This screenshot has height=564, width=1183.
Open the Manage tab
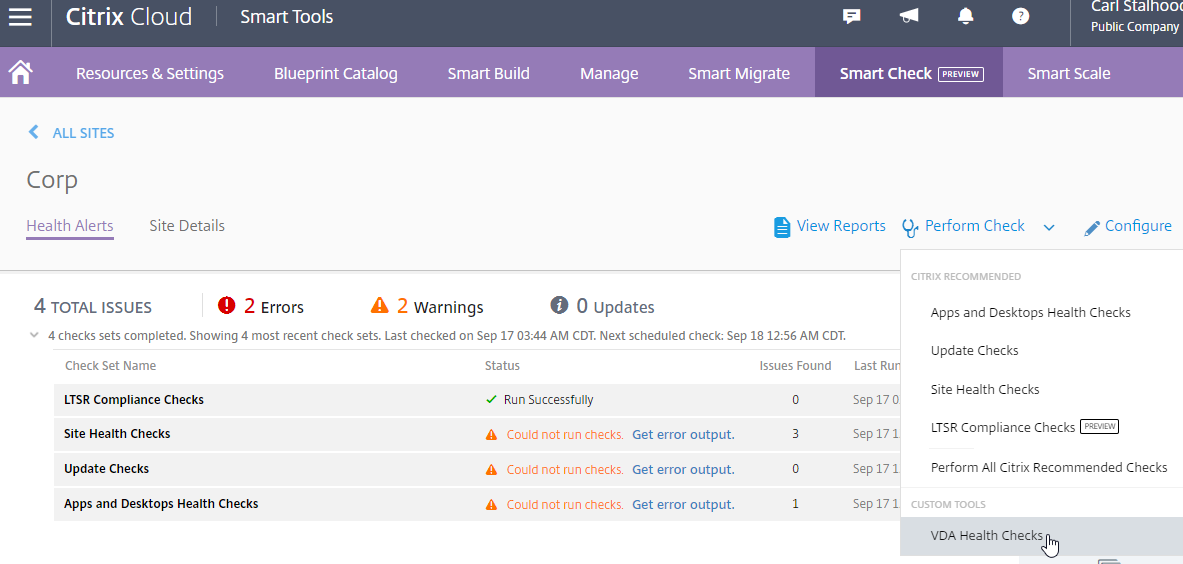[610, 74]
